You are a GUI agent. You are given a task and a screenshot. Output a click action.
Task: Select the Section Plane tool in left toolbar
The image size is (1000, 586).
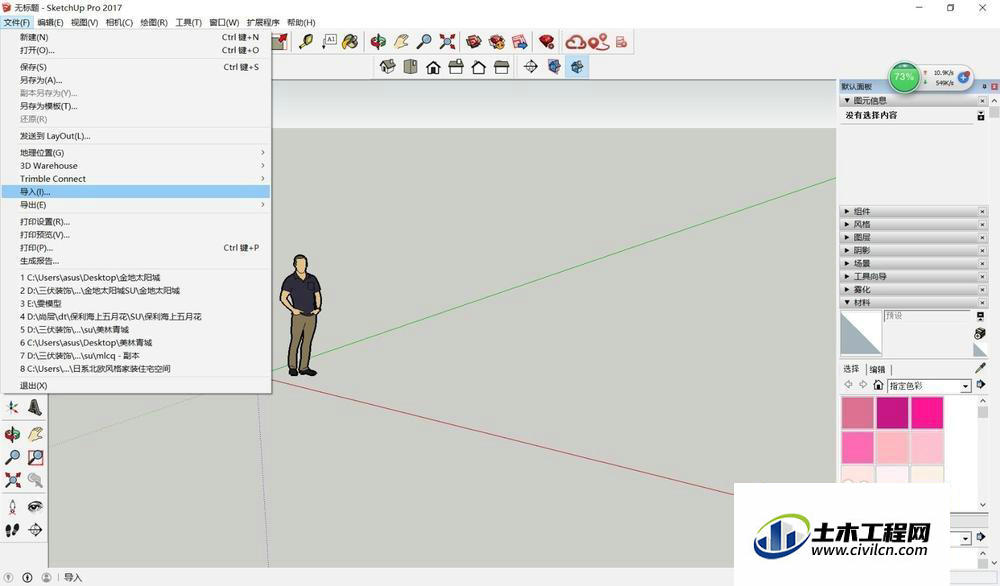(35, 530)
